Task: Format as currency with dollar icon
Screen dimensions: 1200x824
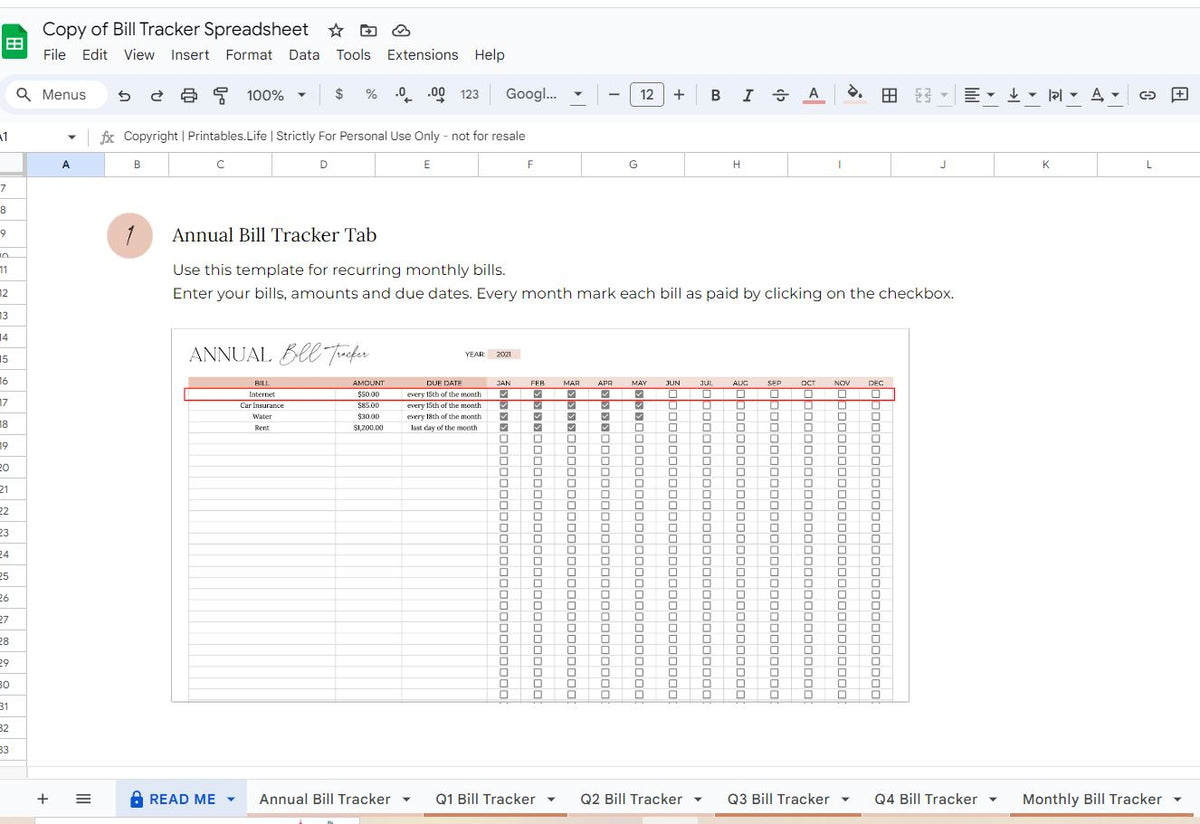Action: point(339,94)
